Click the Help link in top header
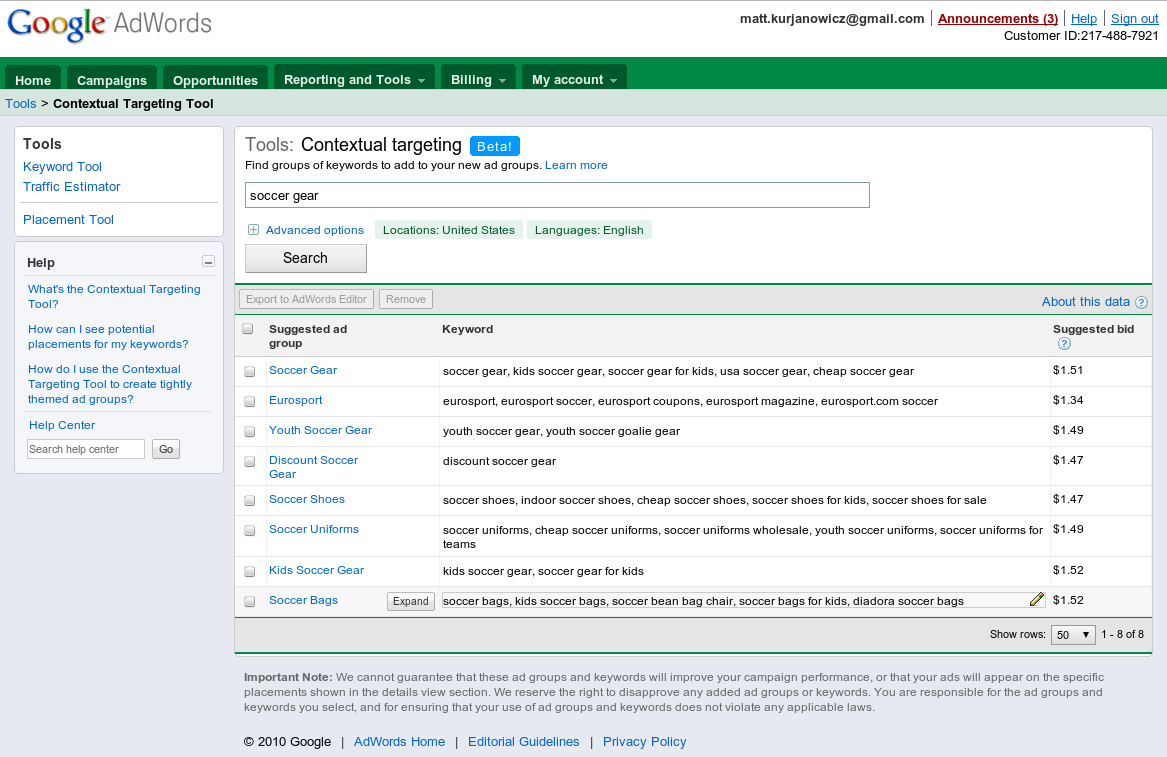Viewport: 1167px width, 757px height. [1084, 19]
